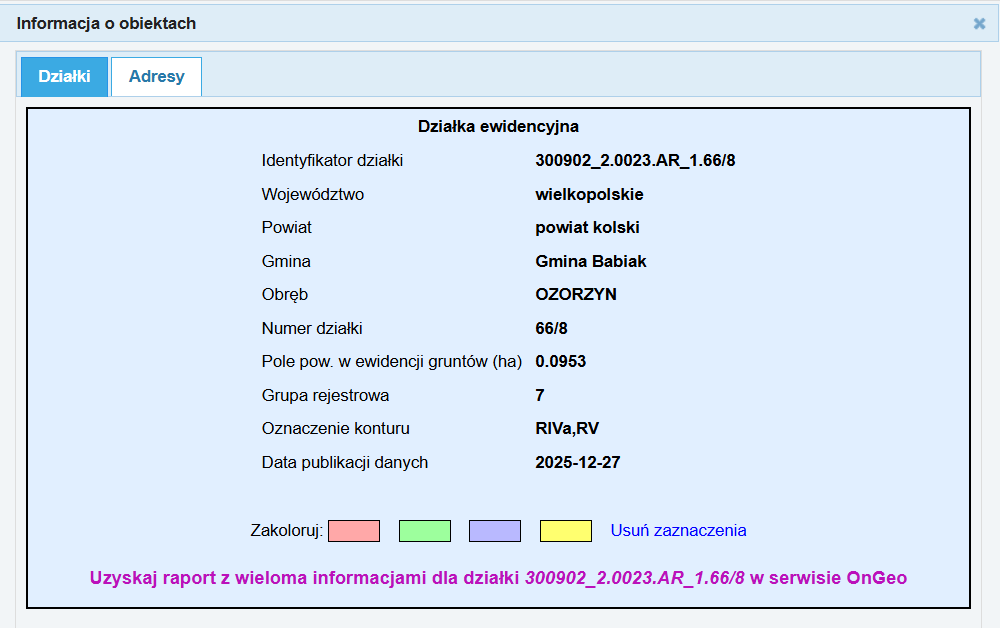Screen dimensions: 1000x628
Task: Choose the green Zakoloruj color swatch
Action: click(x=424, y=531)
